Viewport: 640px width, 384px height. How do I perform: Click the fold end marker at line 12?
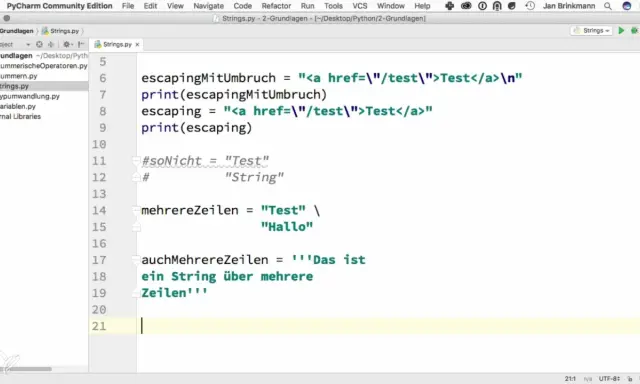pos(136,177)
